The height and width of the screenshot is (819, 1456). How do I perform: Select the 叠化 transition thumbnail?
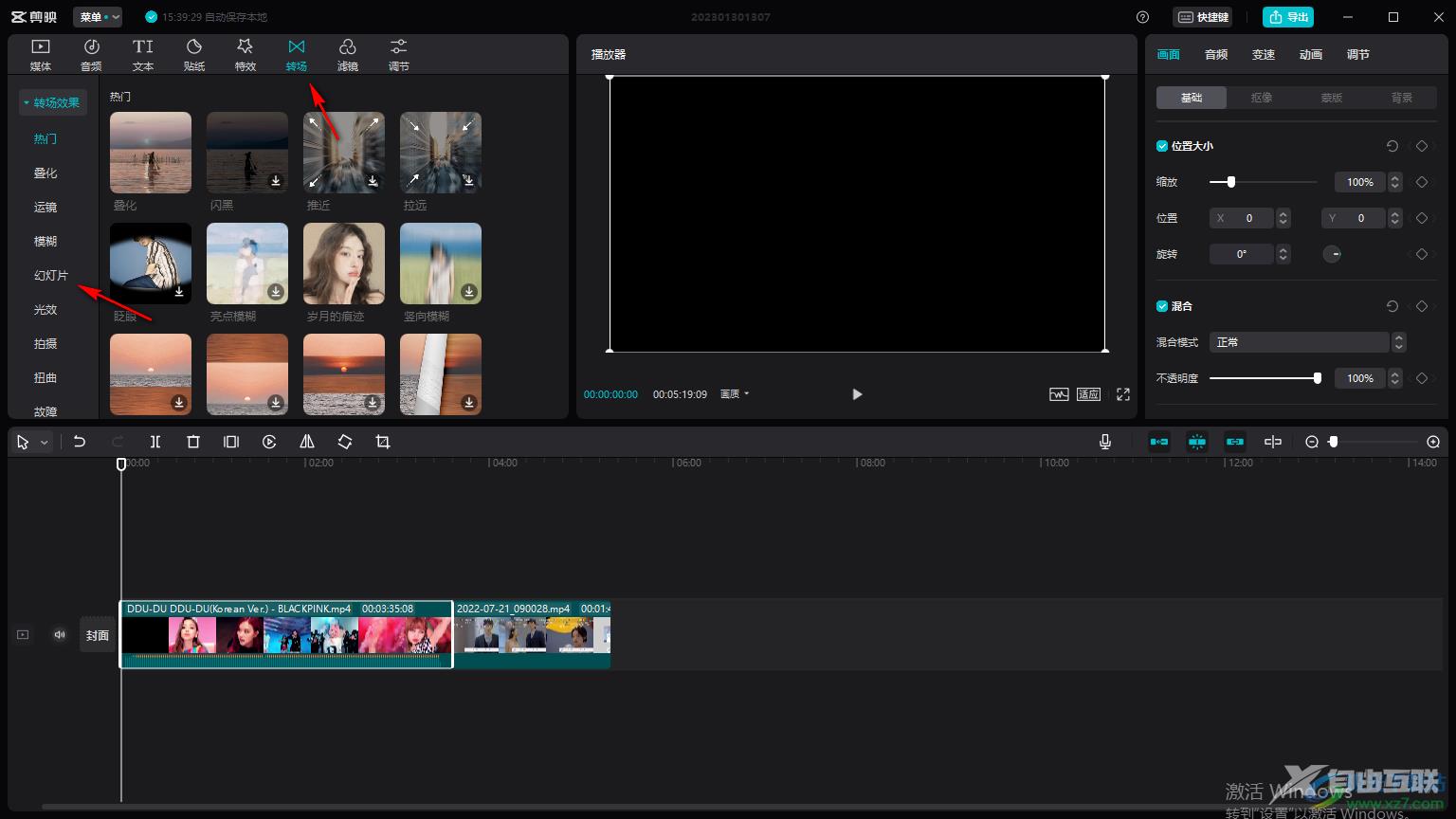[x=151, y=153]
